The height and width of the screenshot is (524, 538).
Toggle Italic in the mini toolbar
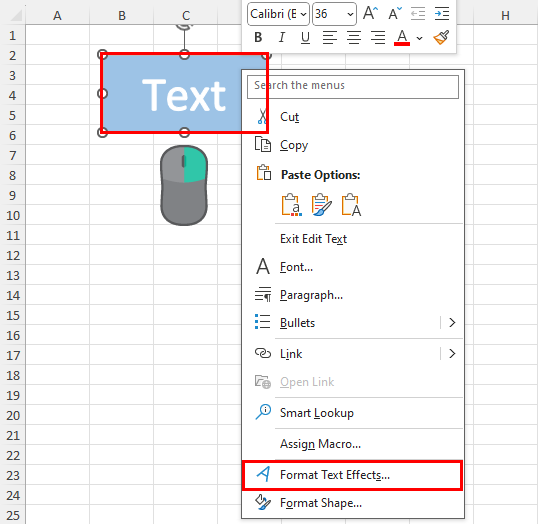pos(282,37)
